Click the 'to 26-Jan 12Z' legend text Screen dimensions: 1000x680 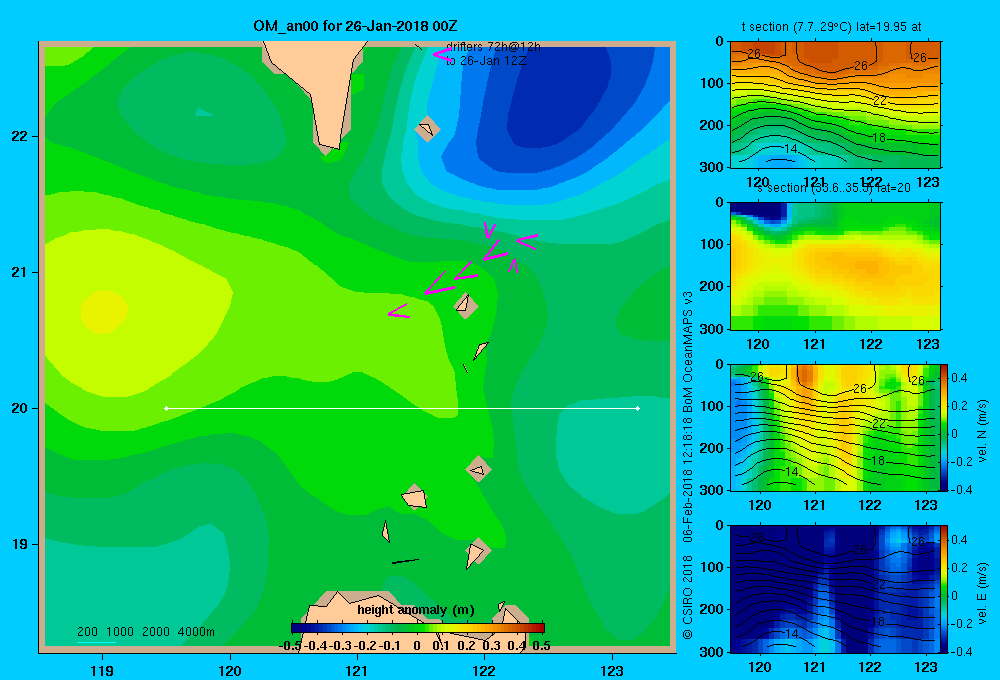coord(486,61)
